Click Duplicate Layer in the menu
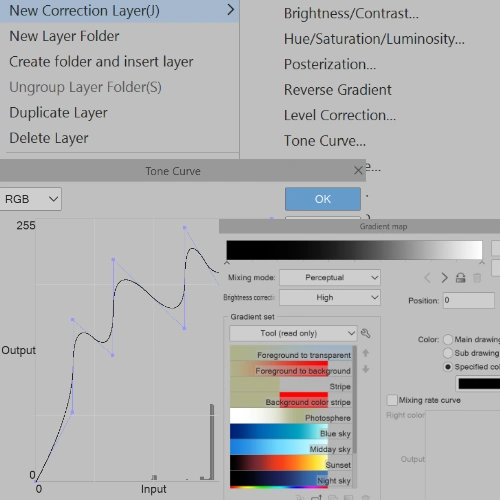Image resolution: width=500 pixels, height=500 pixels. tap(58, 113)
